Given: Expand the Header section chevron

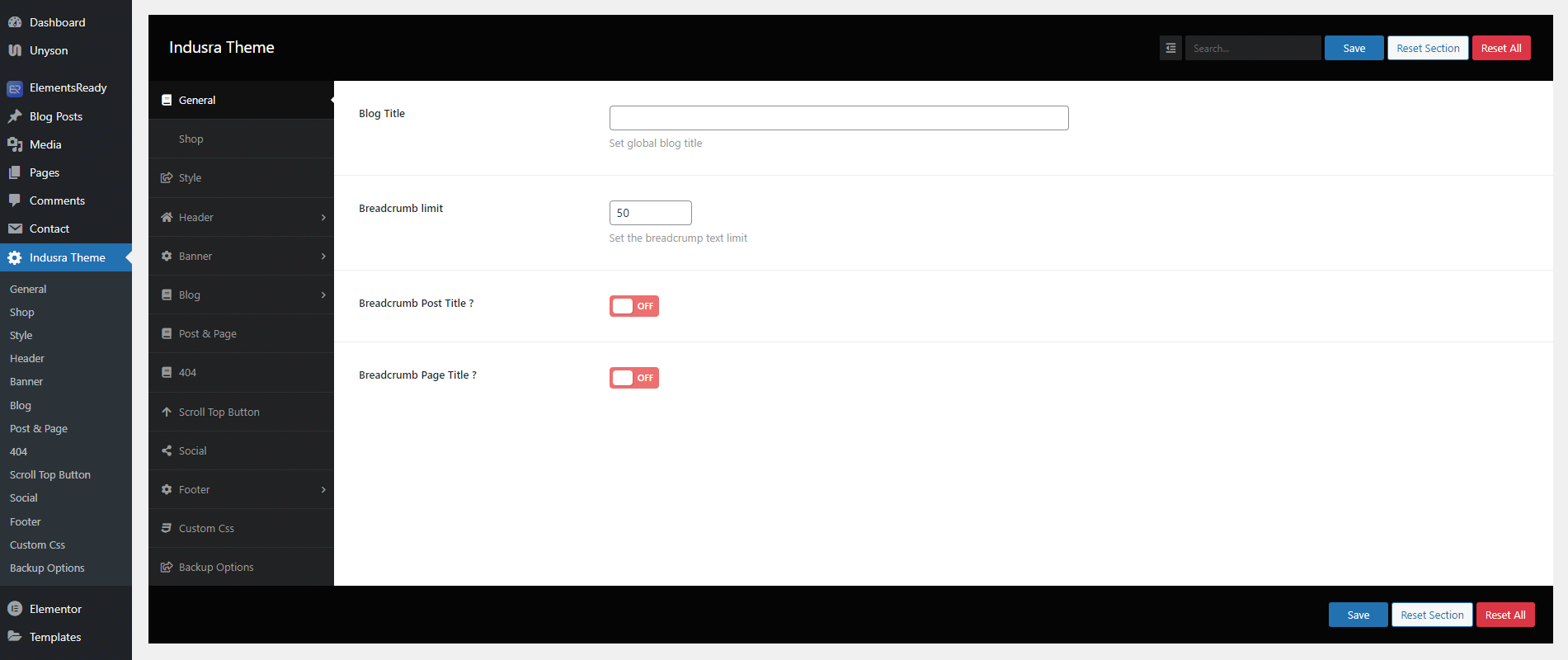Looking at the screenshot, I should [x=323, y=218].
